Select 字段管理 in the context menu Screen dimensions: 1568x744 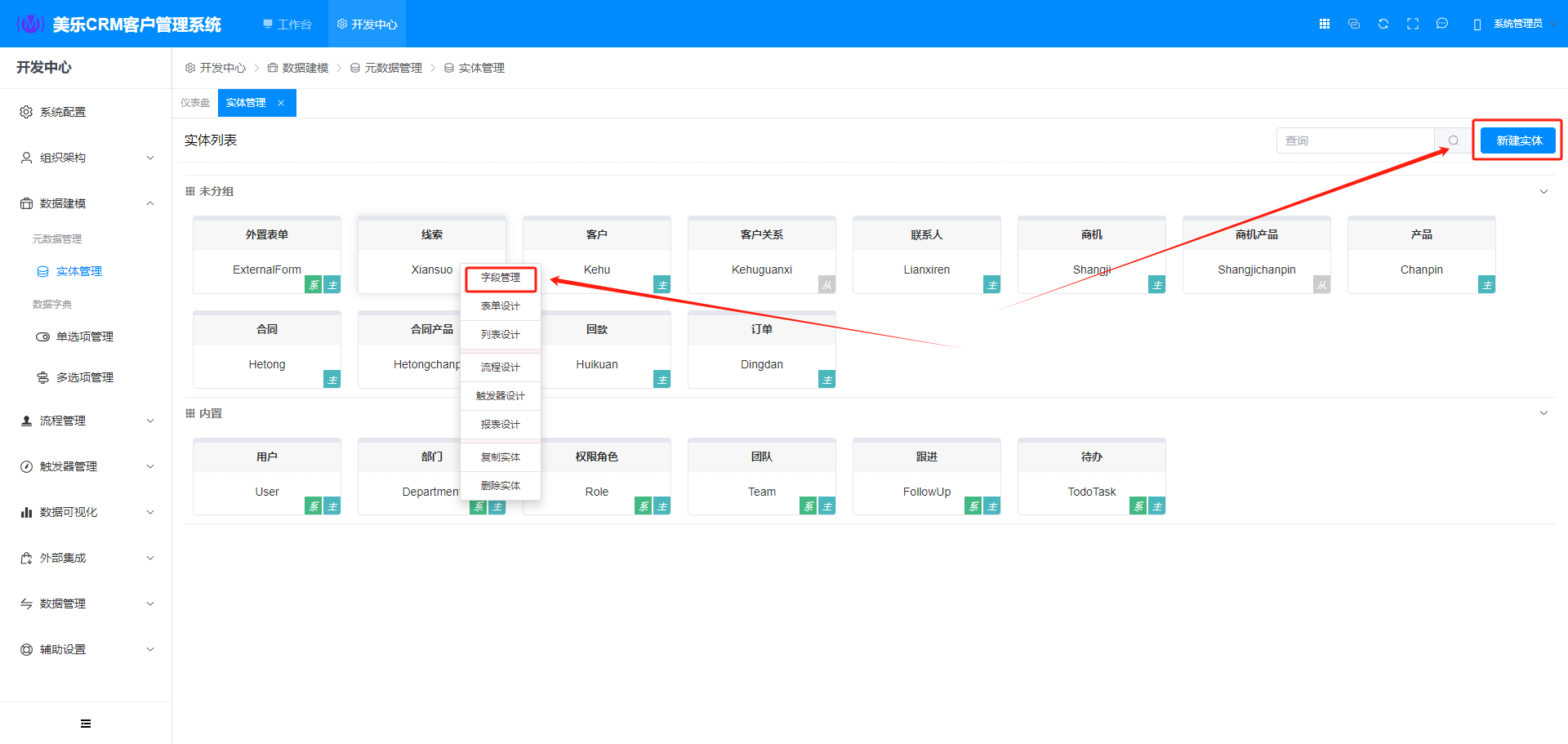point(500,278)
